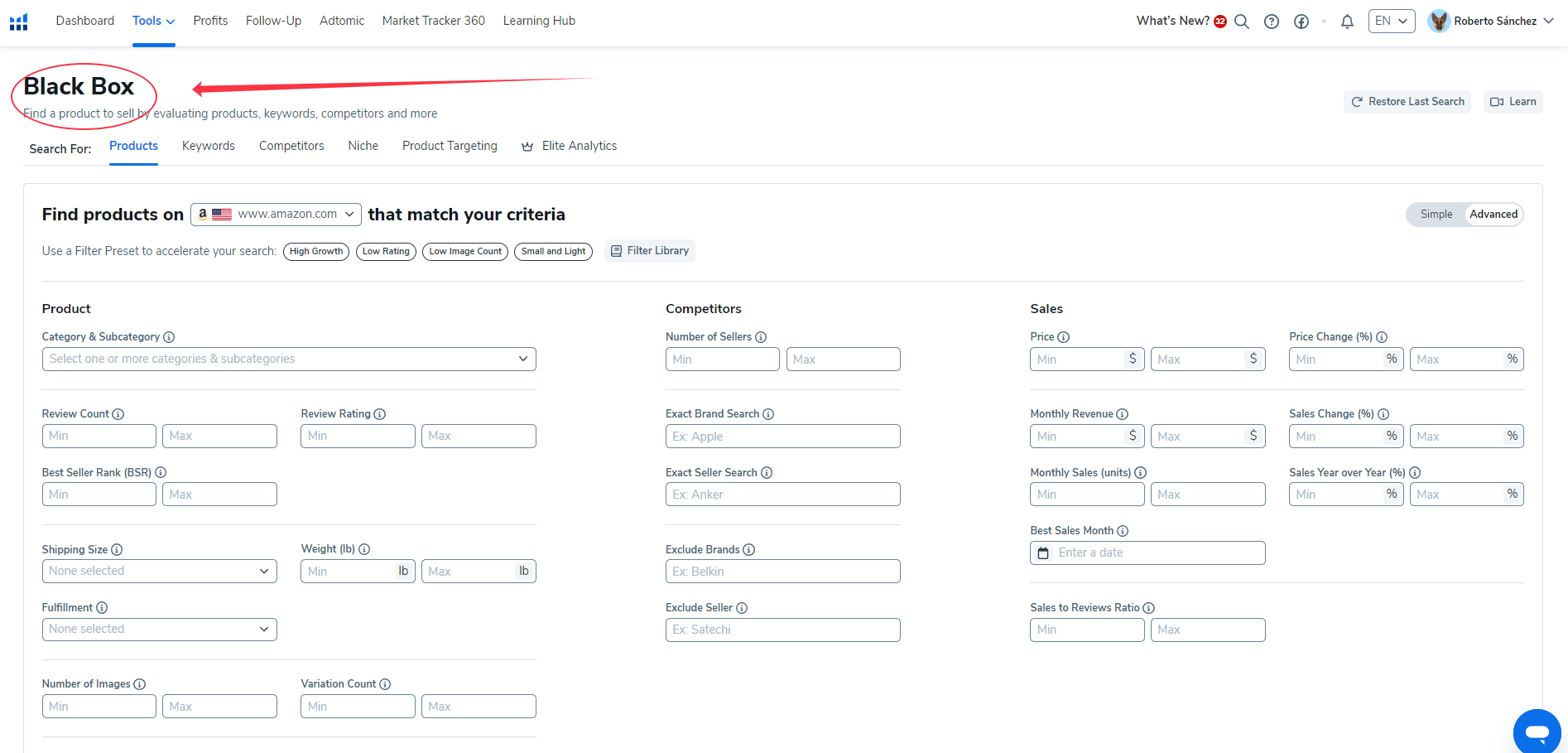Open the Follow-Up menu item
The image size is (1568, 753).
click(x=273, y=21)
